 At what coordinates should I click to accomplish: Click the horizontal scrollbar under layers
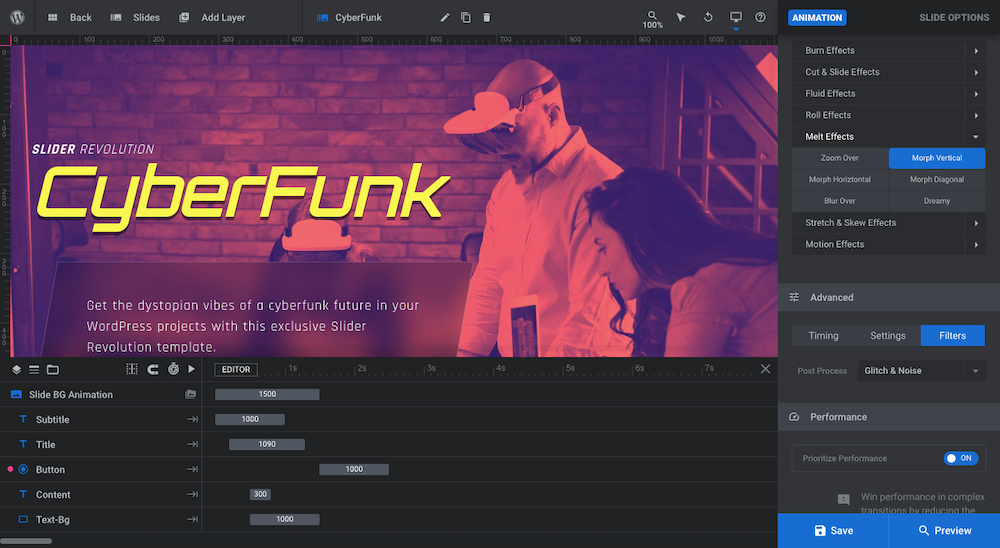(26, 542)
